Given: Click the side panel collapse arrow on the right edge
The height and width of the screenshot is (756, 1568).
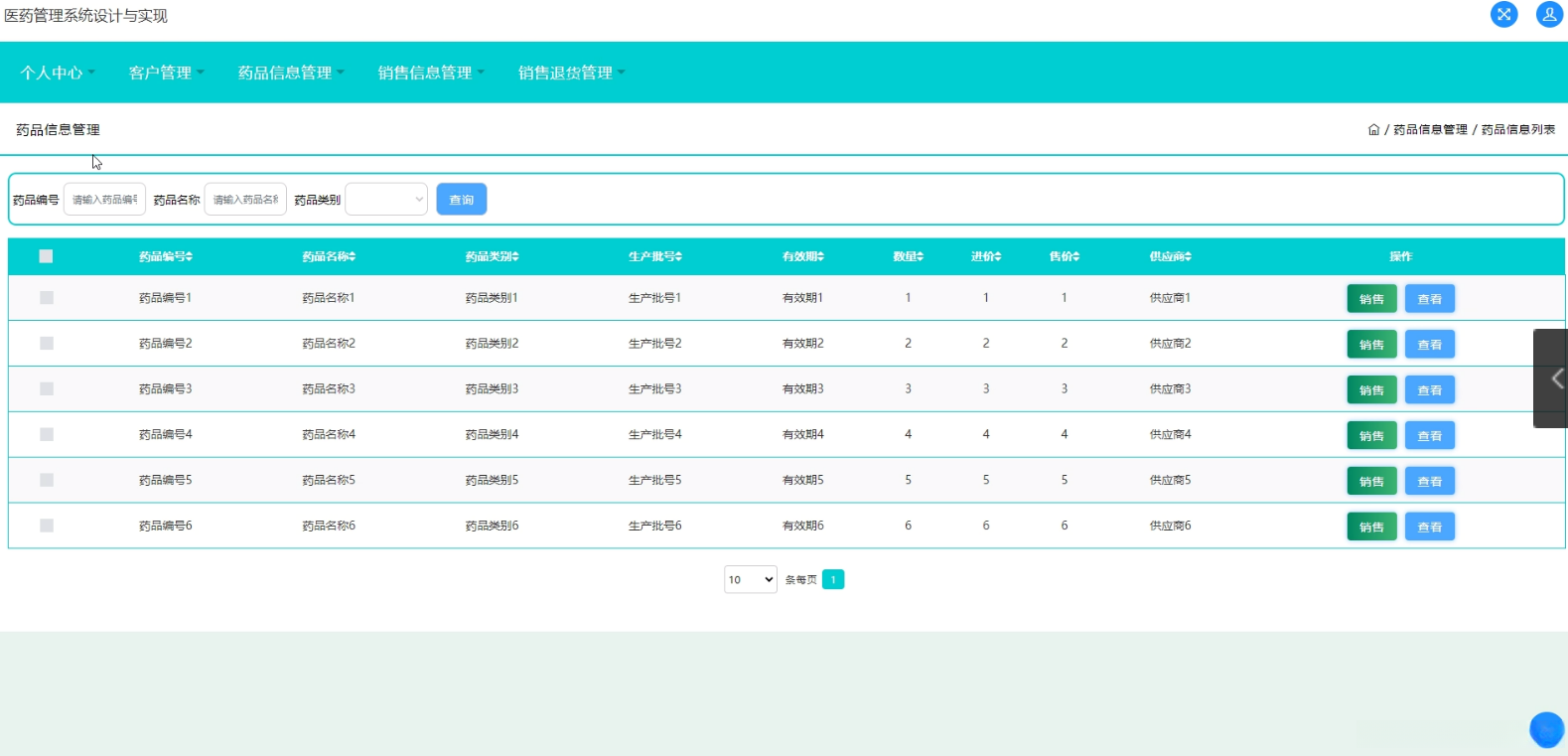Looking at the screenshot, I should (x=1552, y=378).
